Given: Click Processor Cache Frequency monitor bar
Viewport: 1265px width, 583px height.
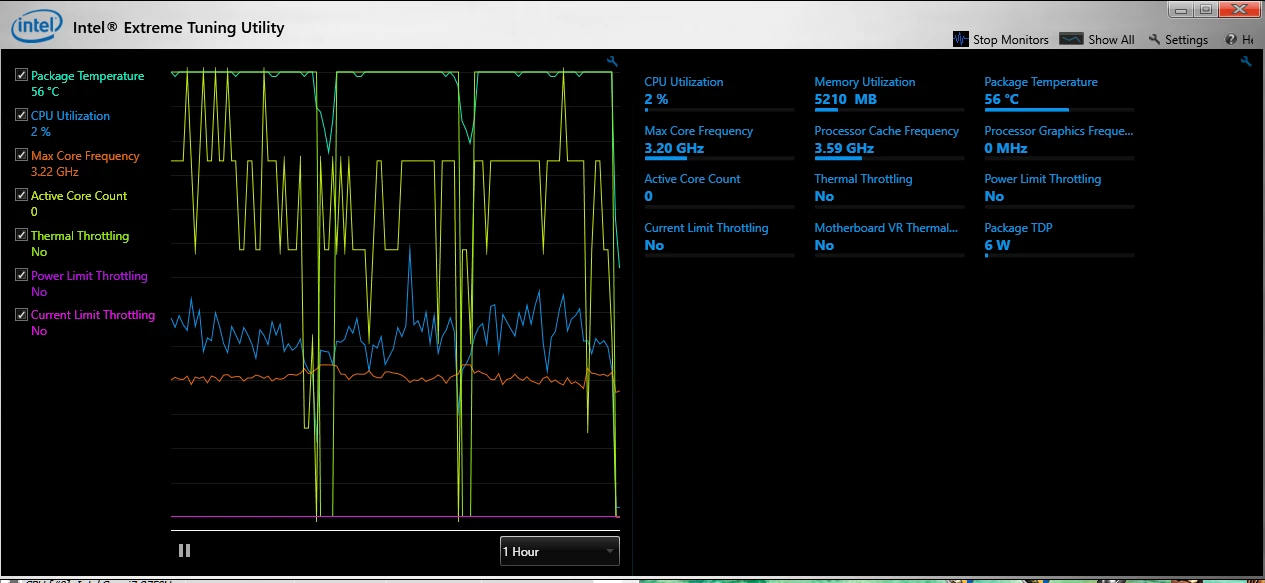Looking at the screenshot, I should point(889,158).
